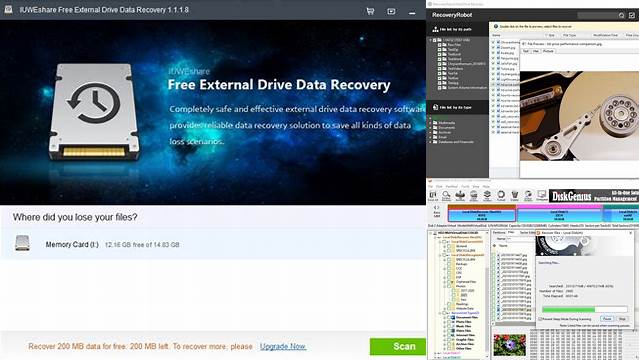Click the file list by type icon in RecoveryRobot

[435, 107]
